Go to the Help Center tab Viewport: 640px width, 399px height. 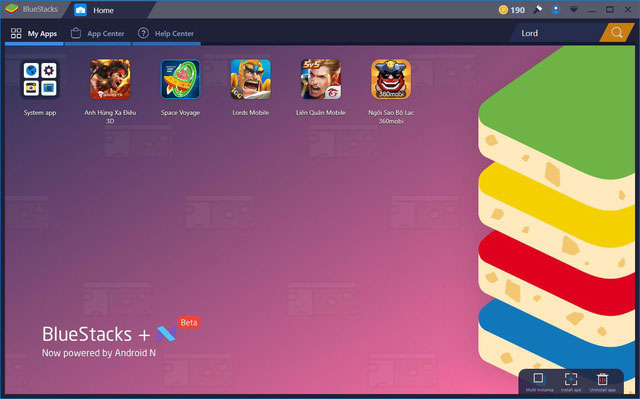(x=166, y=33)
